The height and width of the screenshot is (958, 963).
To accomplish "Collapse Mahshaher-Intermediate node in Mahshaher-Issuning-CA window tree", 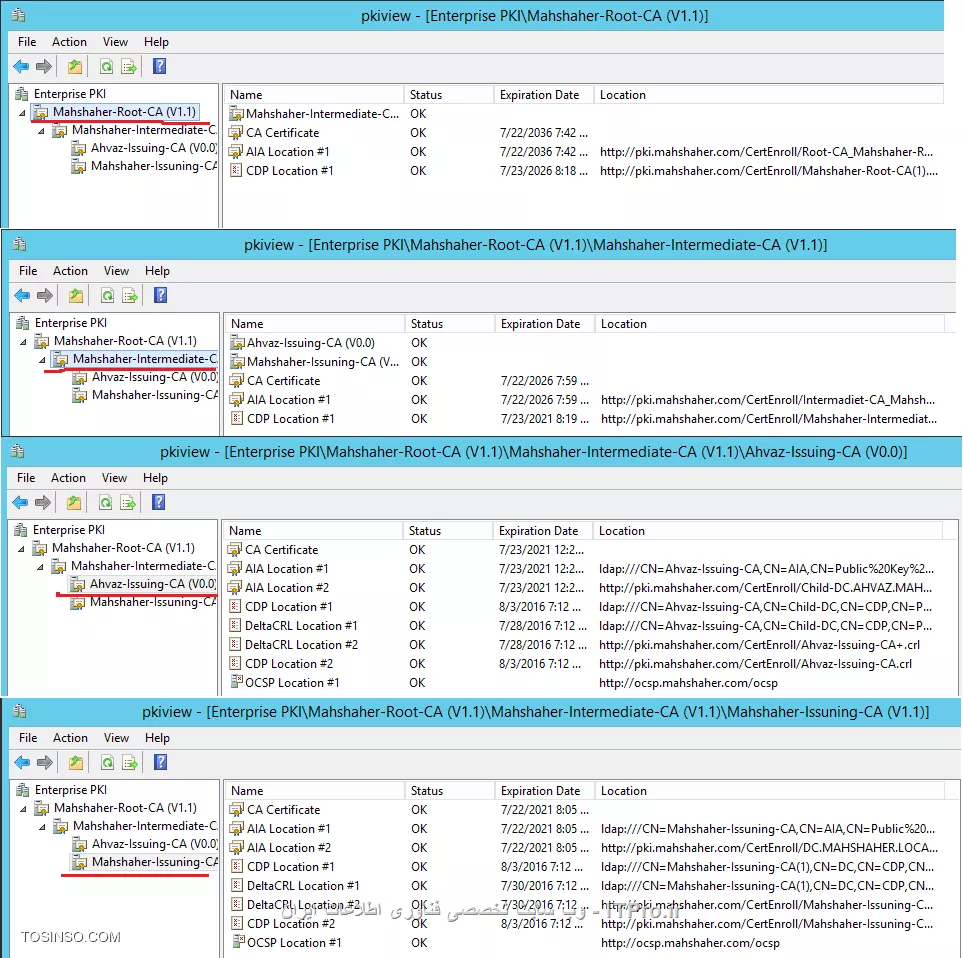I will pos(42,827).
